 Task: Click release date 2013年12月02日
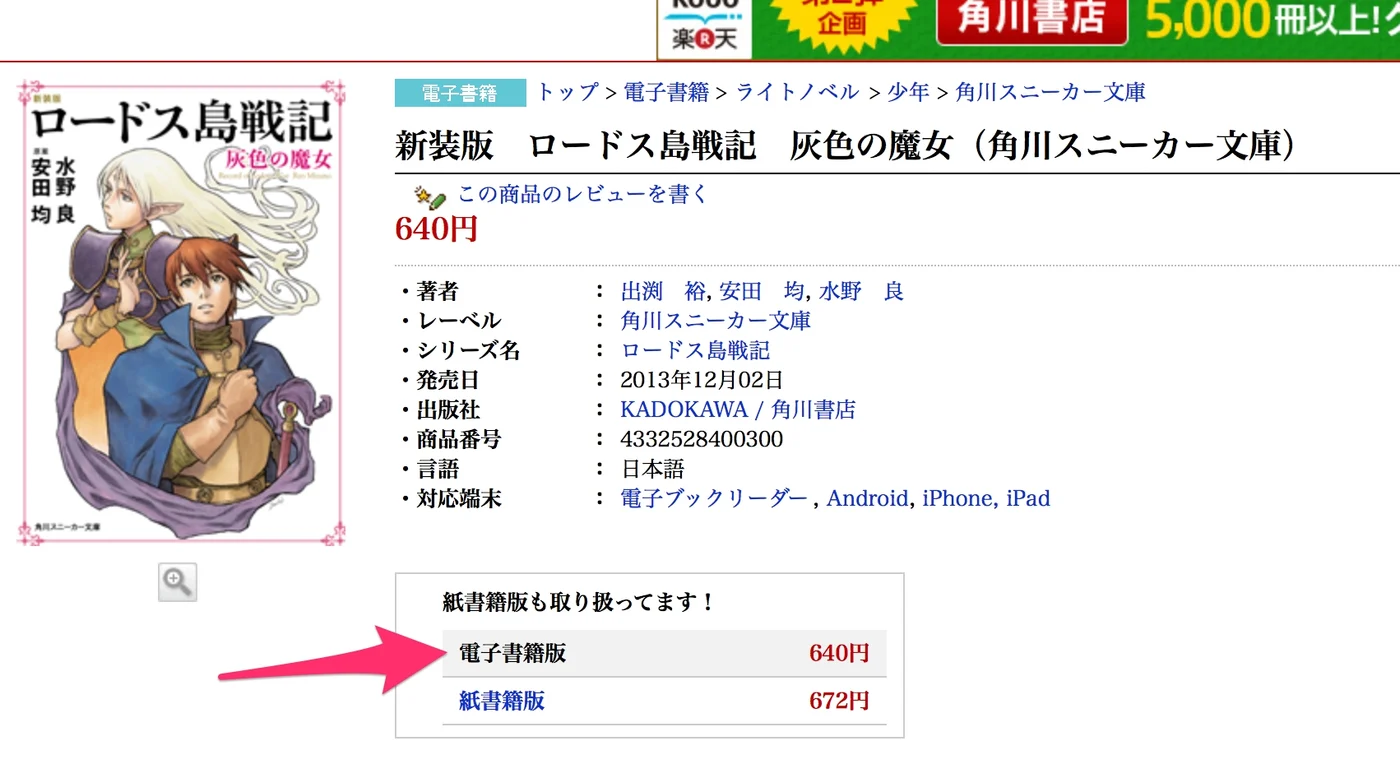click(x=701, y=380)
